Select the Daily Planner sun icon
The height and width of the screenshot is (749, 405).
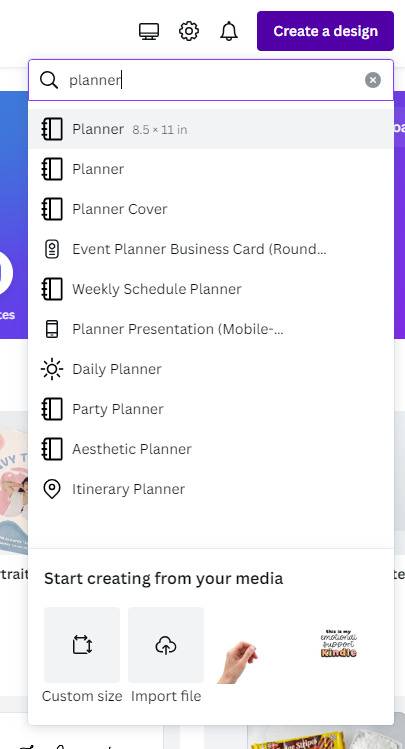tap(52, 369)
